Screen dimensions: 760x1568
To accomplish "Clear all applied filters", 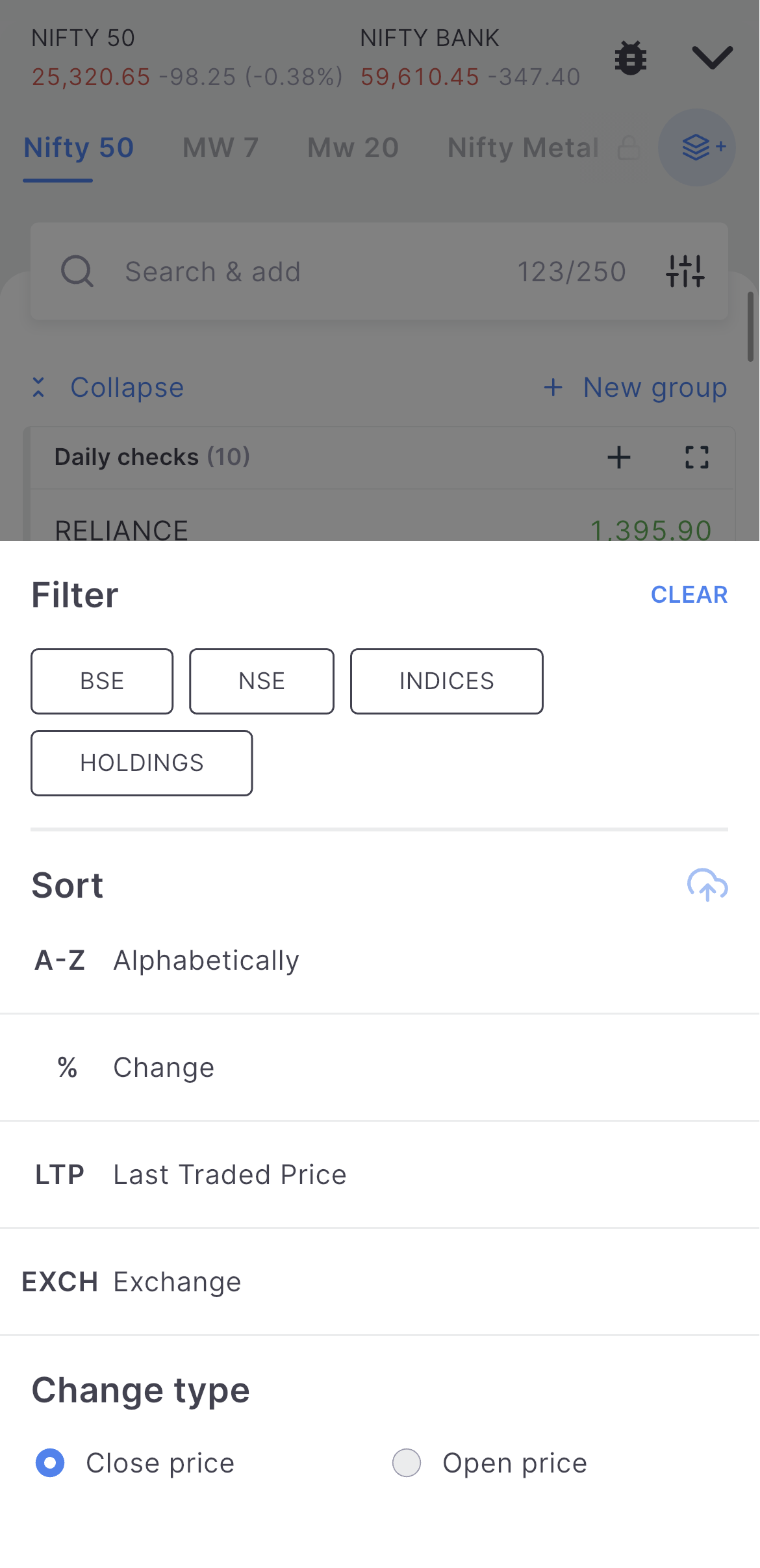I will pos(689,594).
